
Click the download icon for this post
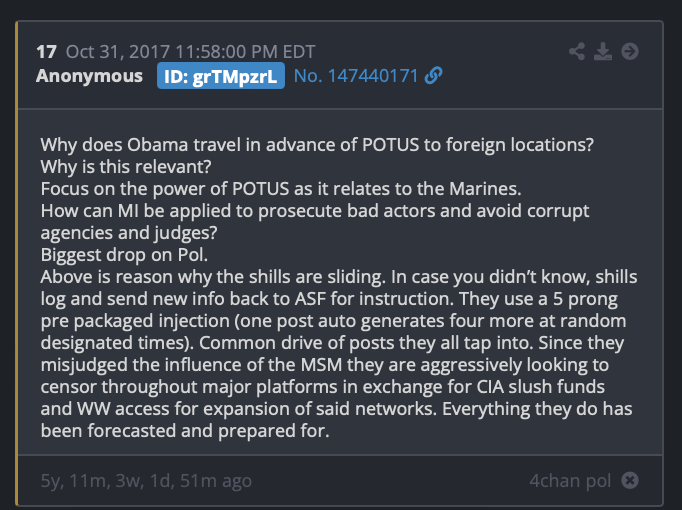click(603, 51)
